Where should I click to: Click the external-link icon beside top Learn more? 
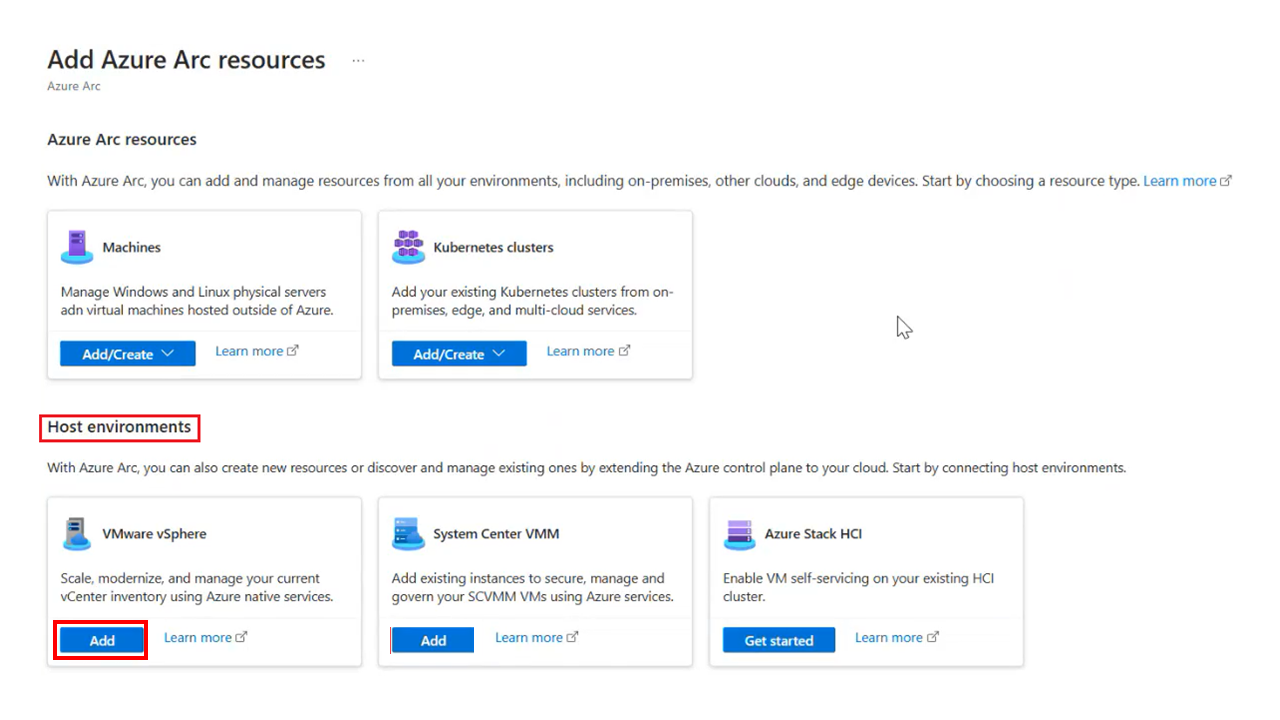pyautogui.click(x=1226, y=180)
